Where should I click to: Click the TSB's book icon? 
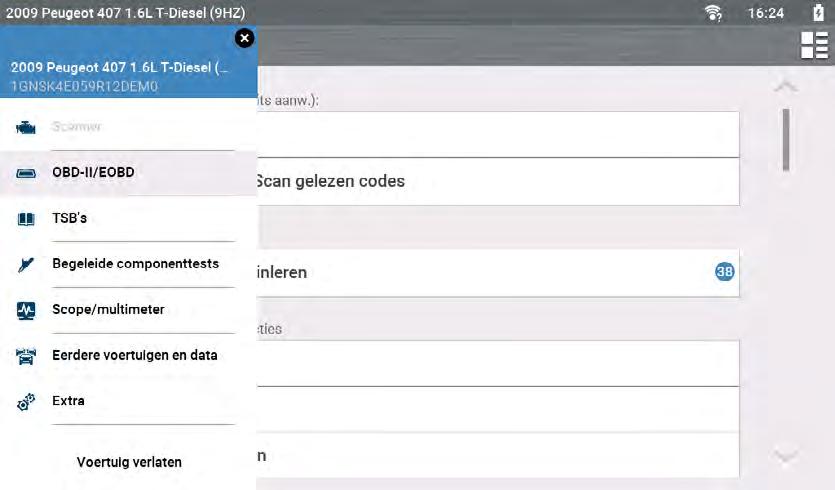point(26,219)
